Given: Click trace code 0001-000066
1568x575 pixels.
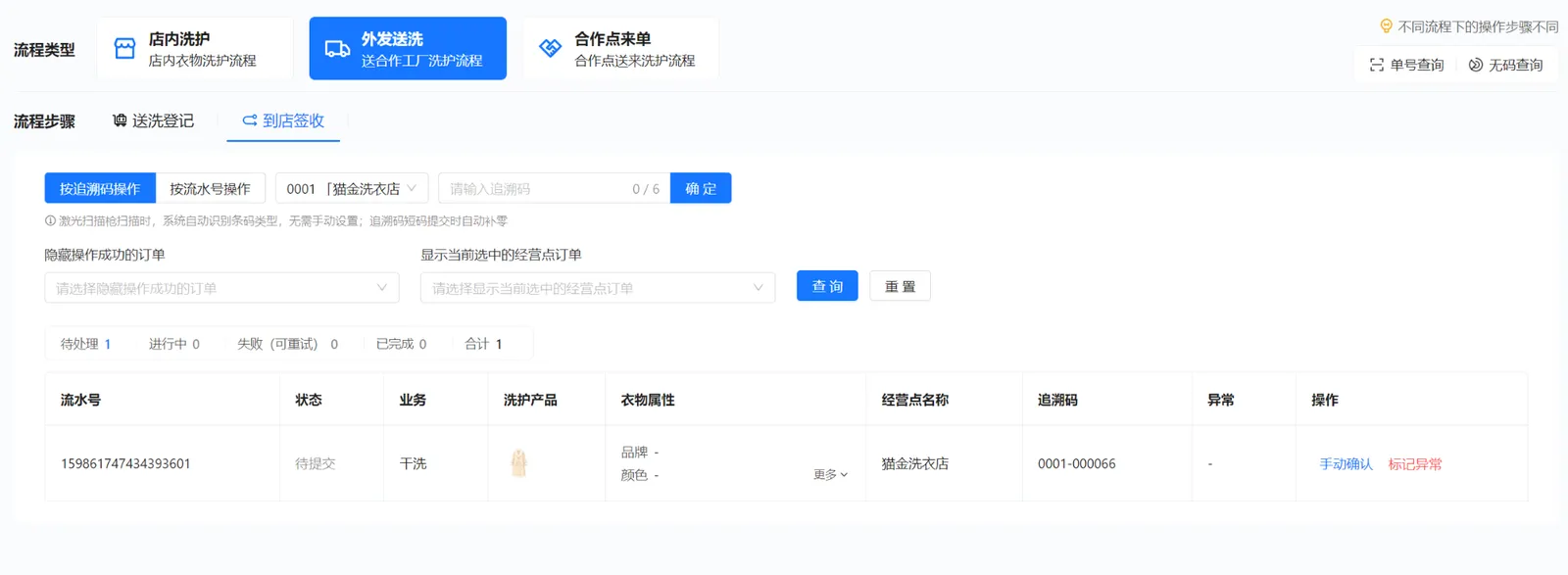Looking at the screenshot, I should click(1076, 463).
